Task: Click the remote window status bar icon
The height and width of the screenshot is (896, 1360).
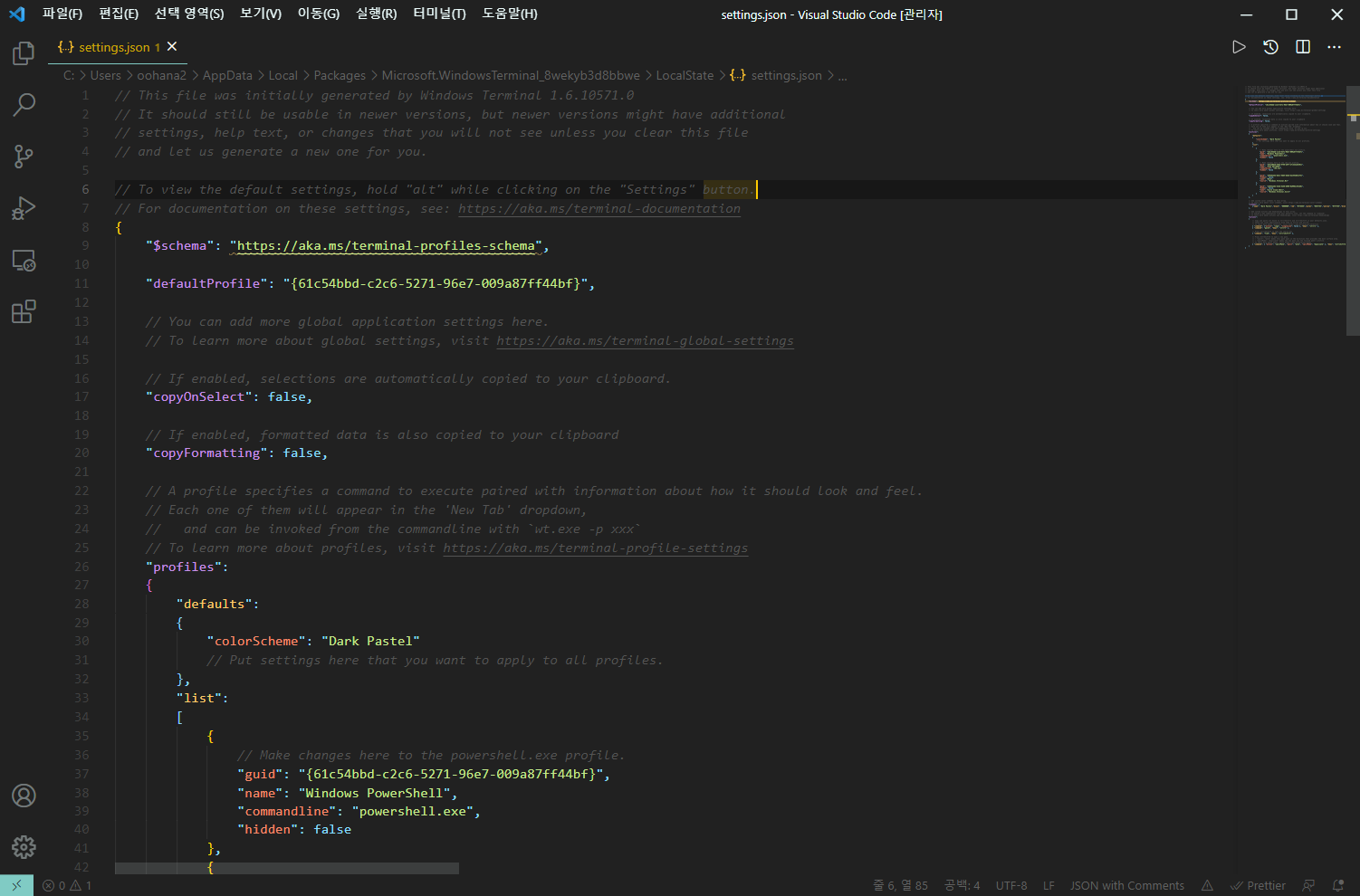Action: coord(16,885)
